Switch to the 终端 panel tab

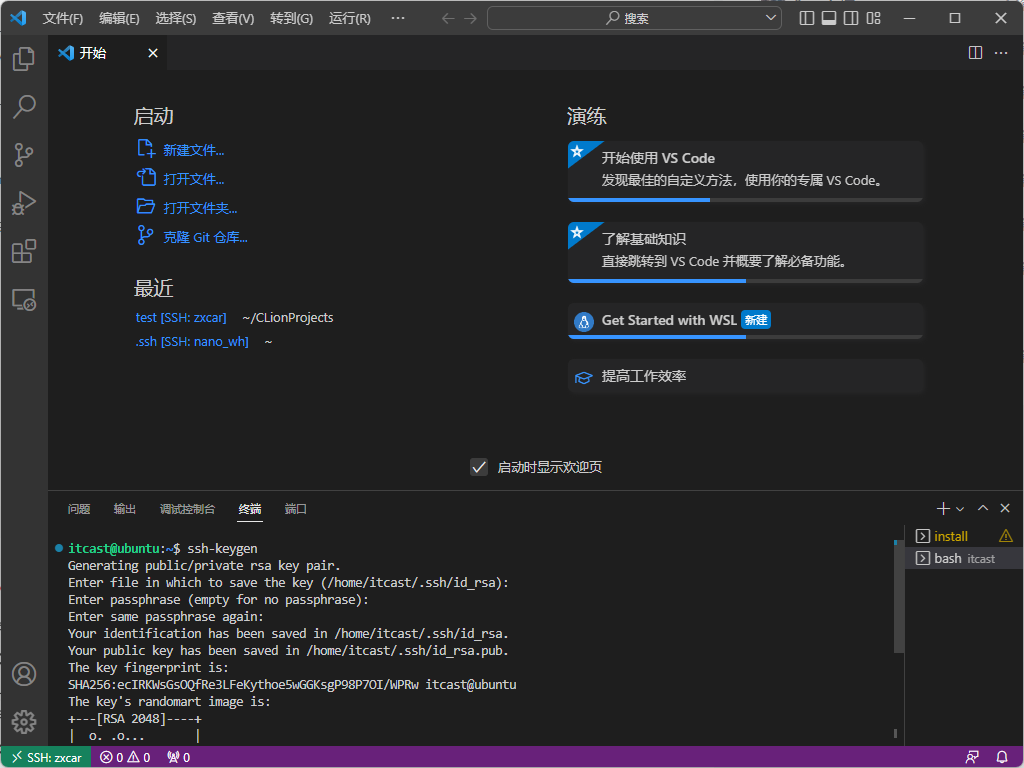[250, 509]
